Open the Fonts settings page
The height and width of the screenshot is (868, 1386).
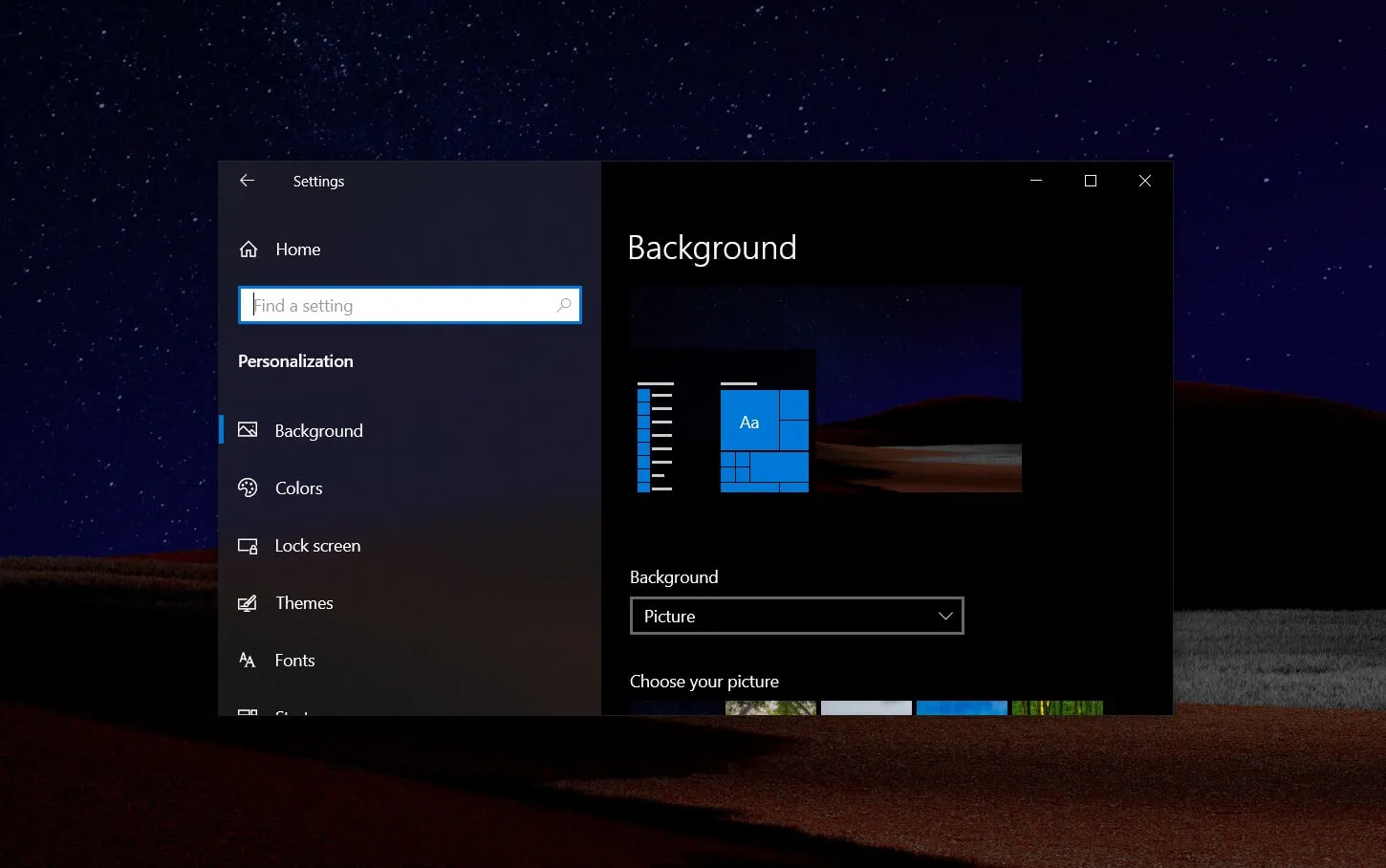tap(409, 661)
